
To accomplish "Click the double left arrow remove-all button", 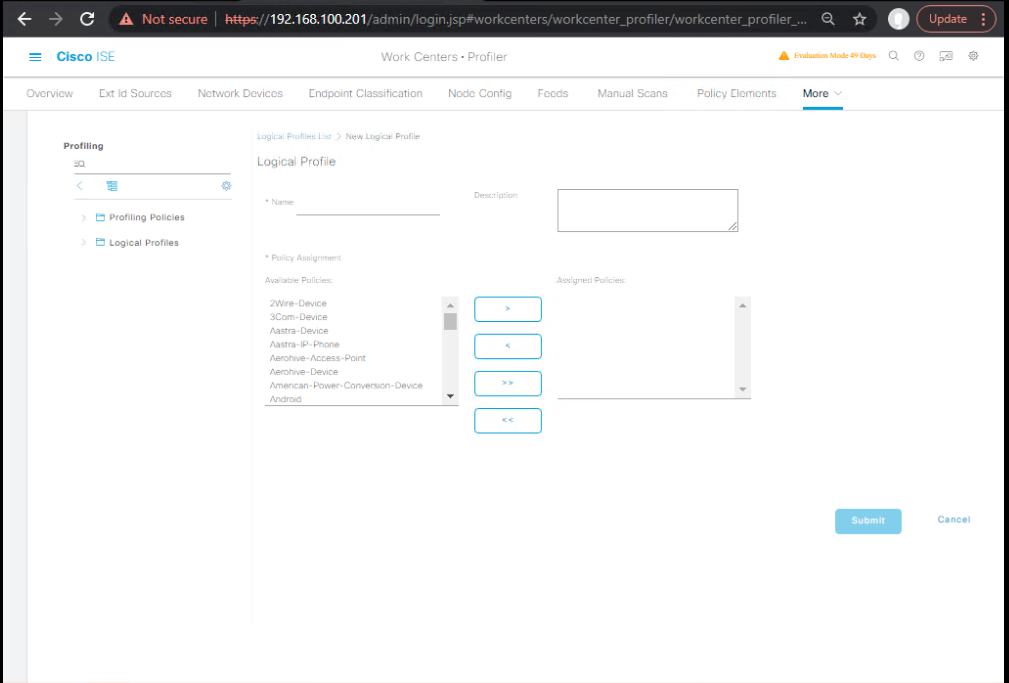I will point(508,421).
